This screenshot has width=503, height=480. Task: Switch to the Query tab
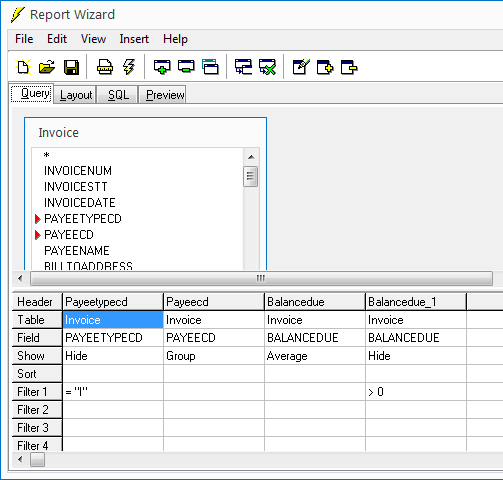(32, 93)
